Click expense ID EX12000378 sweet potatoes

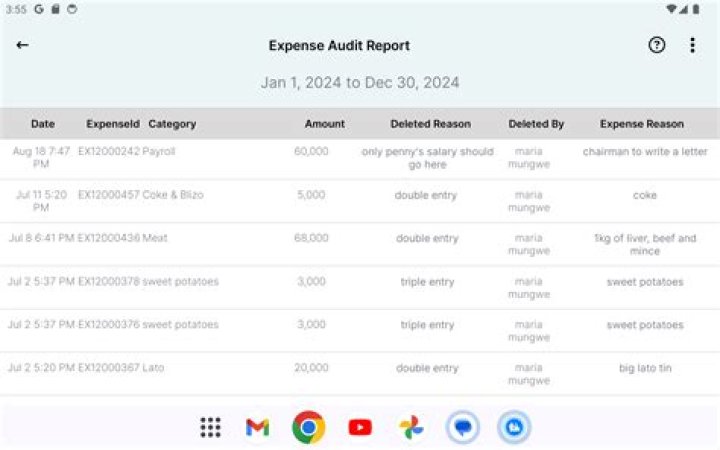[109, 282]
